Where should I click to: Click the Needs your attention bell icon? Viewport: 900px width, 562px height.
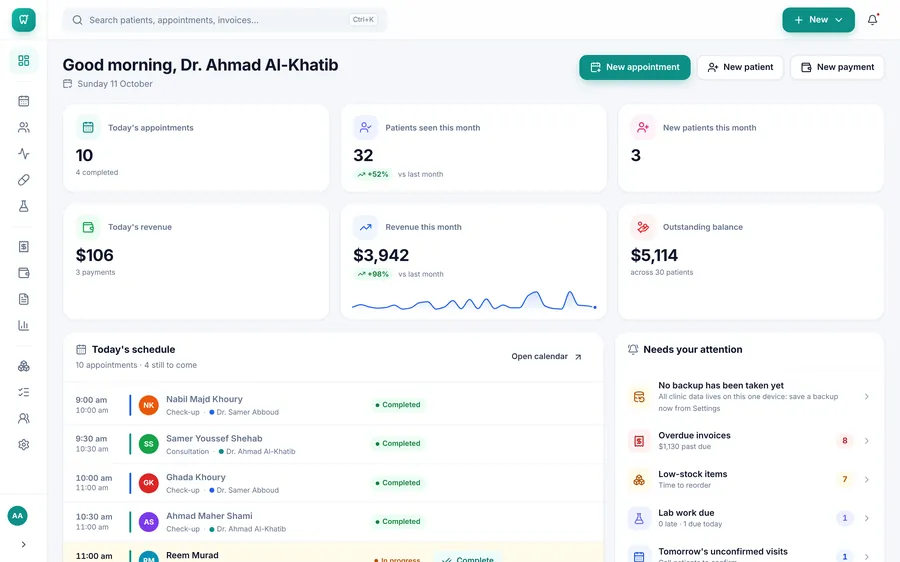click(x=633, y=350)
